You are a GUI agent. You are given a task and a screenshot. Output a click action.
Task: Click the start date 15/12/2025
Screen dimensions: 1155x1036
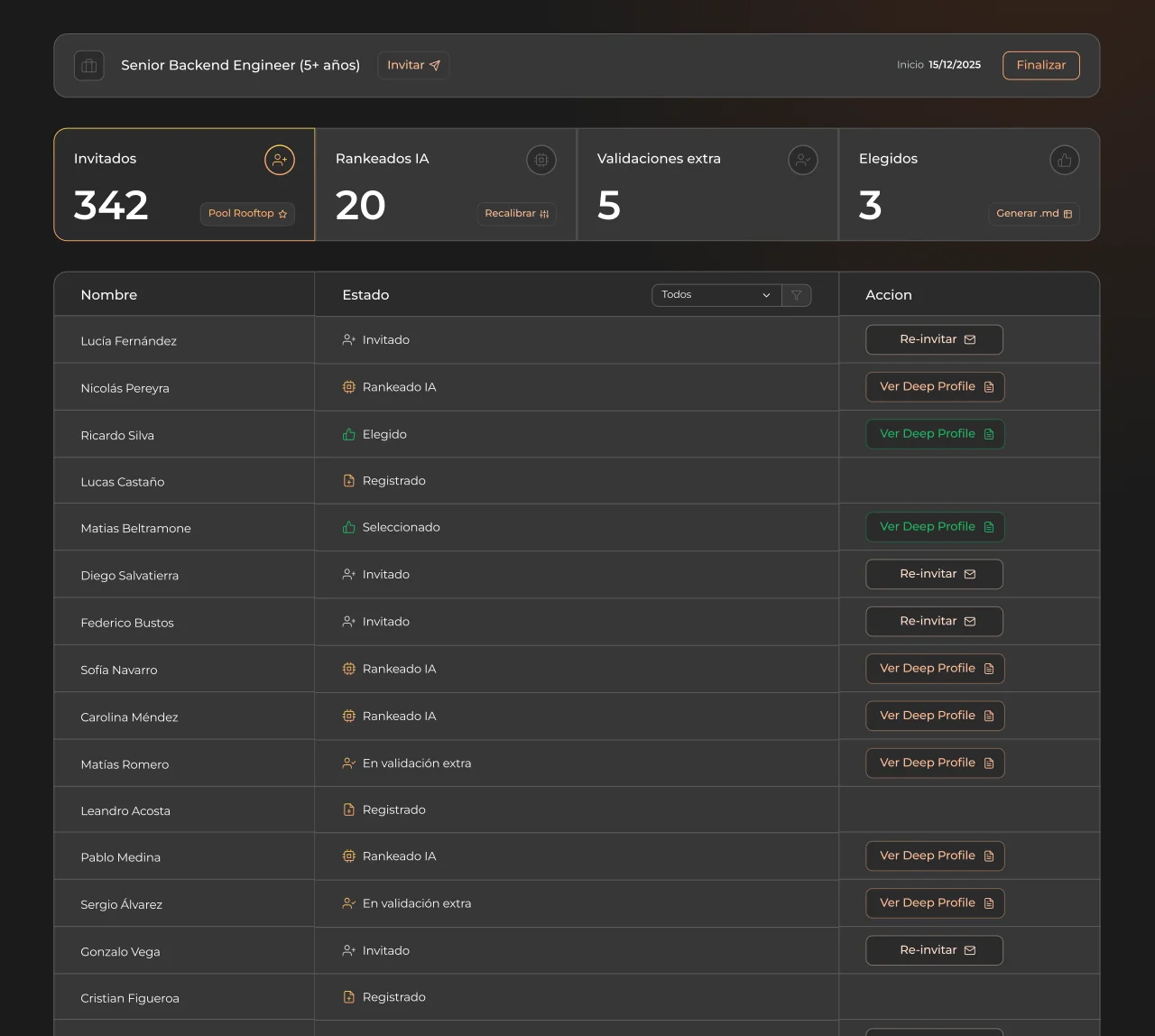coord(955,65)
